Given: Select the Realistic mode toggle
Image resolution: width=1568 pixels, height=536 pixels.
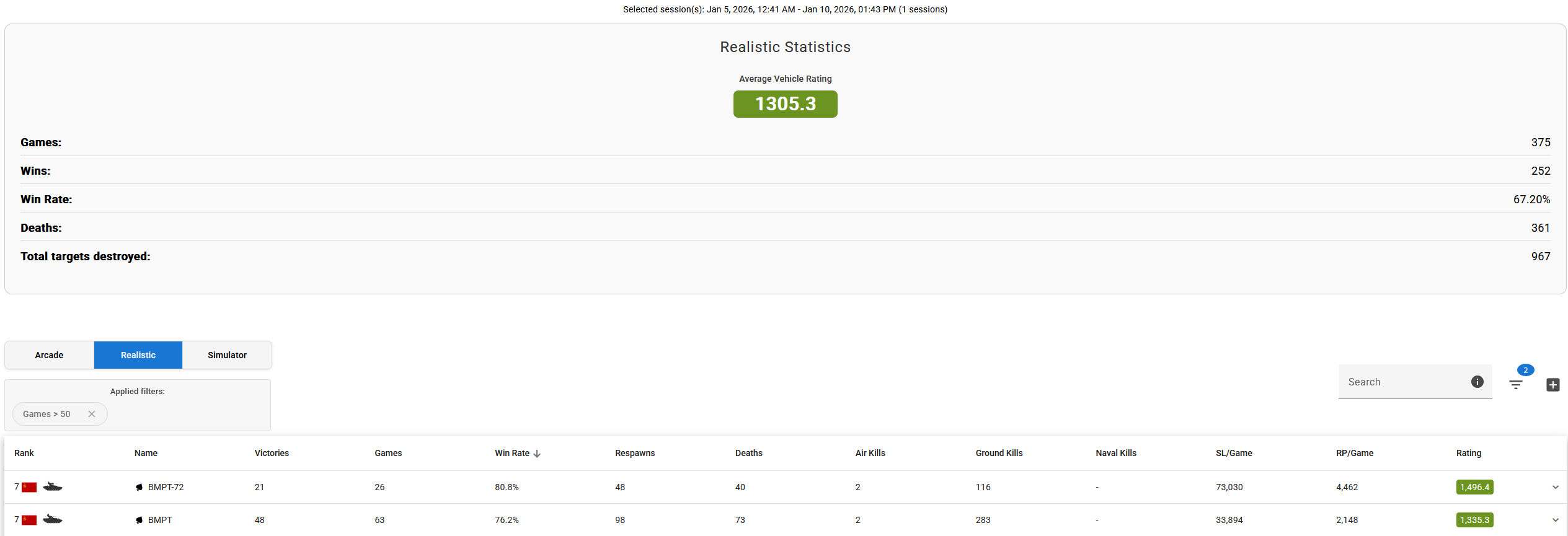Looking at the screenshot, I should pos(138,355).
